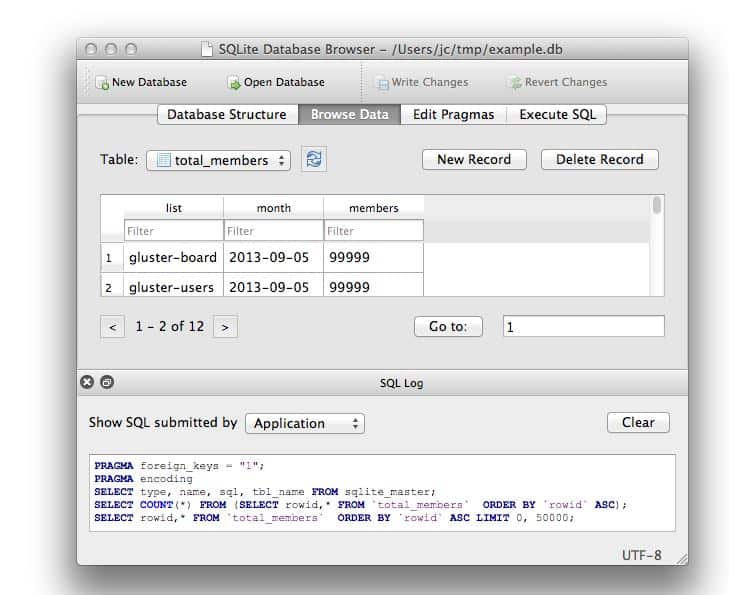The width and height of the screenshot is (729, 595).
Task: Click the Filter field under the list column
Action: coord(173,231)
